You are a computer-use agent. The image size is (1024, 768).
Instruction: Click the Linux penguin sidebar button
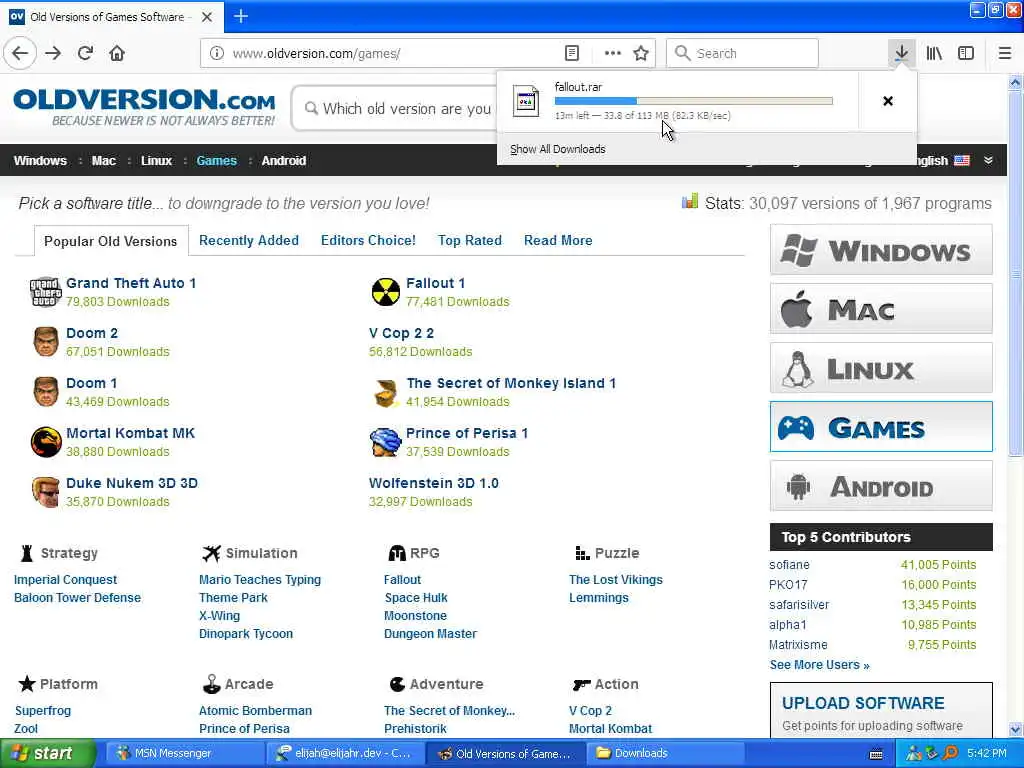(881, 368)
